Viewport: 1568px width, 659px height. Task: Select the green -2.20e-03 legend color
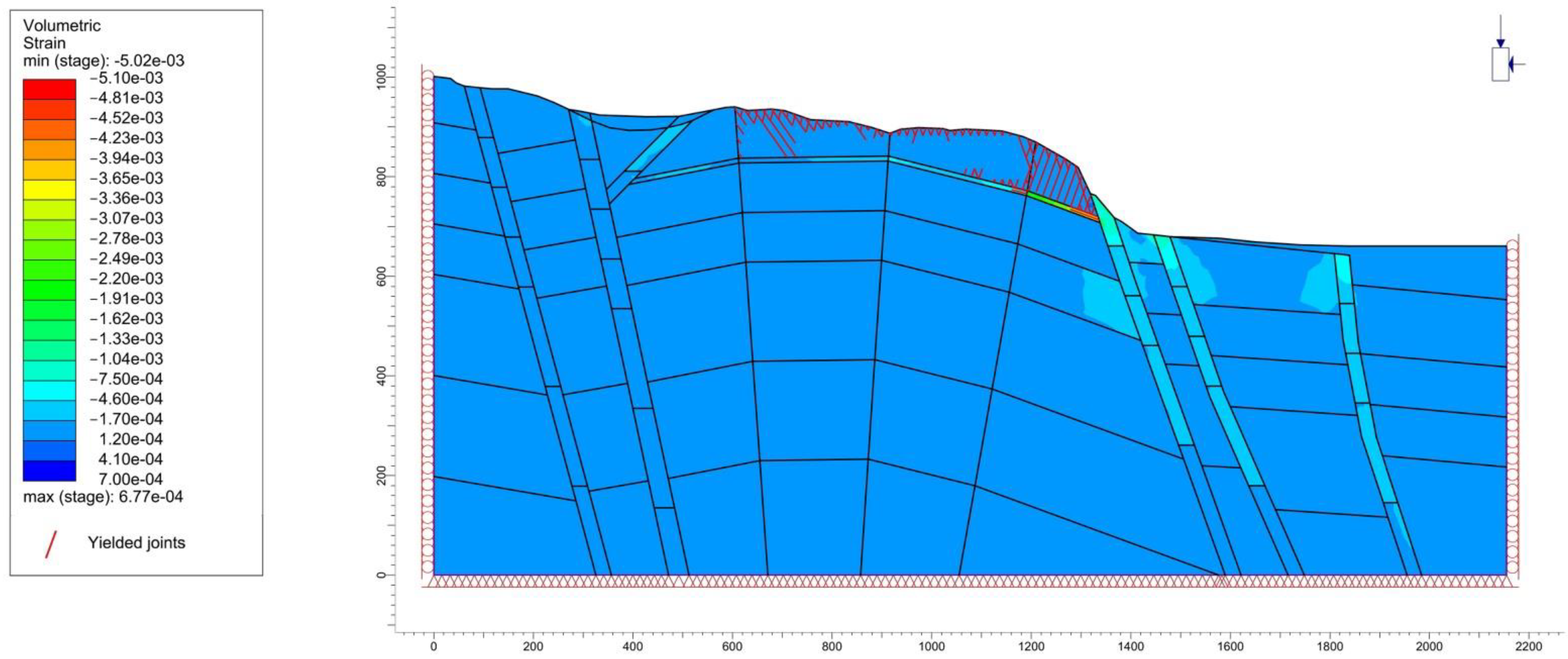pyautogui.click(x=49, y=290)
